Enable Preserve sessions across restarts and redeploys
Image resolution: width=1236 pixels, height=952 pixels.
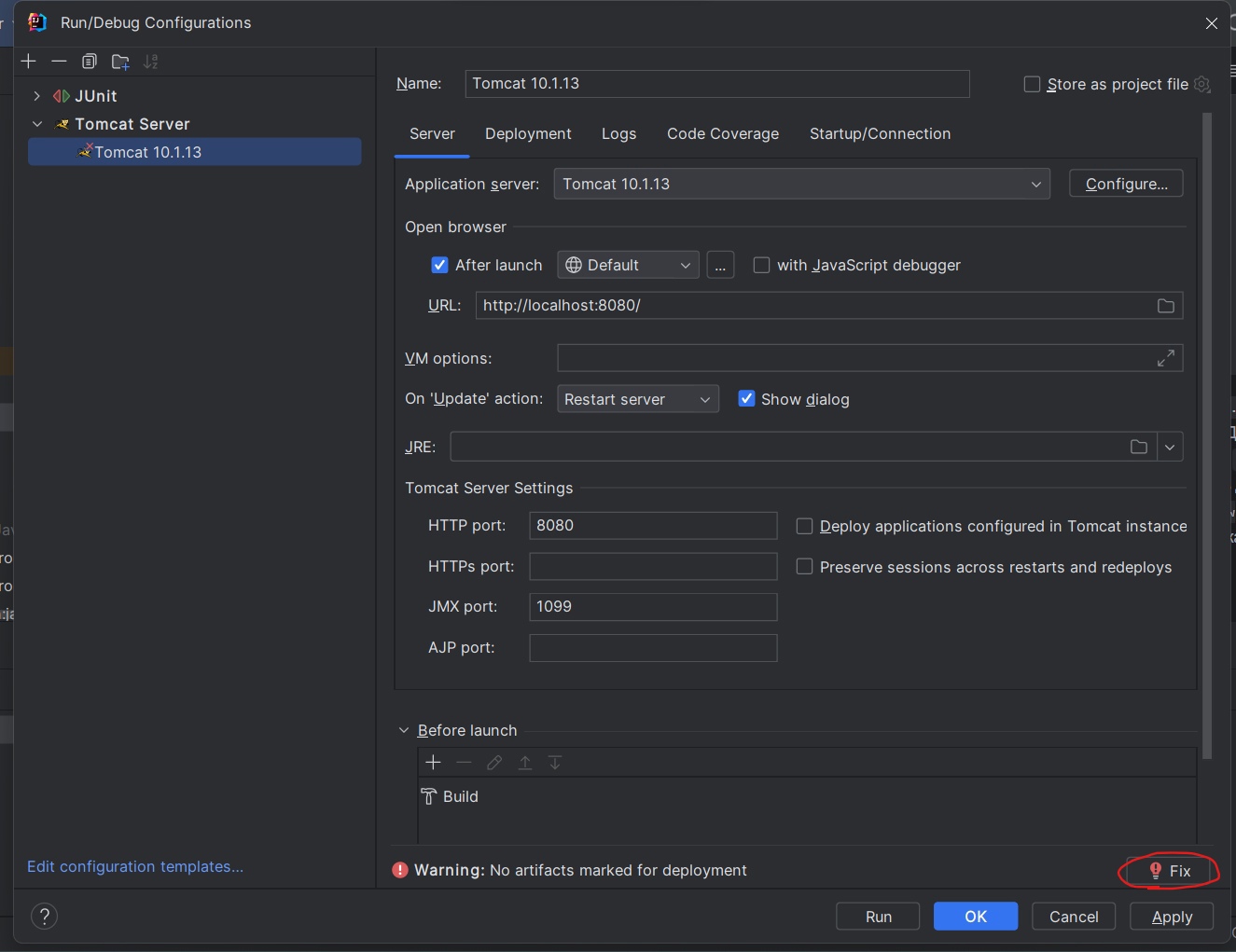coord(804,567)
